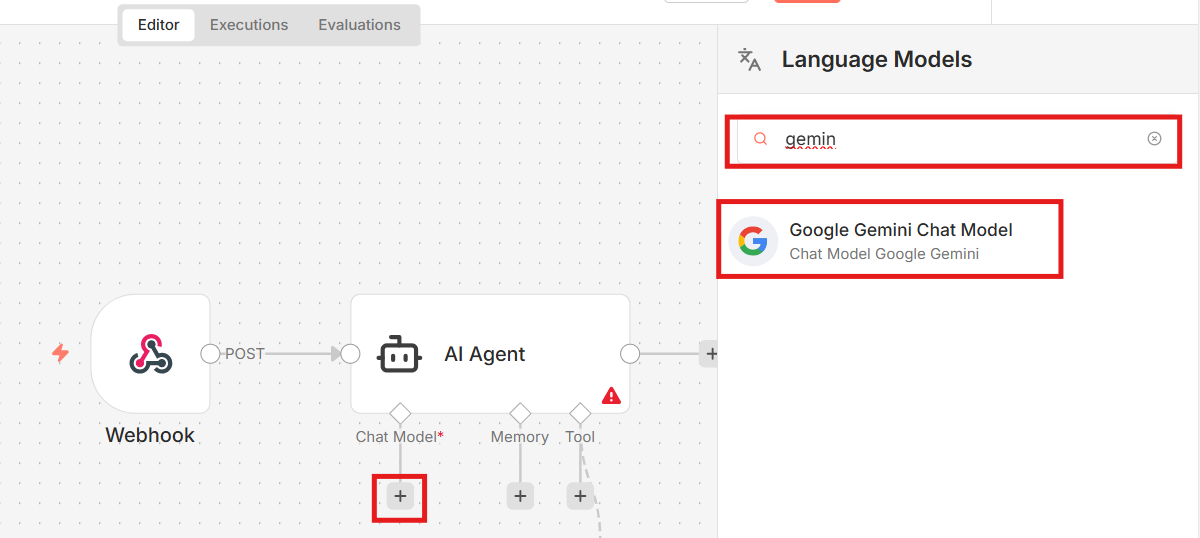Click the Memory diamond connector
This screenshot has height=538, width=1200.
click(520, 413)
